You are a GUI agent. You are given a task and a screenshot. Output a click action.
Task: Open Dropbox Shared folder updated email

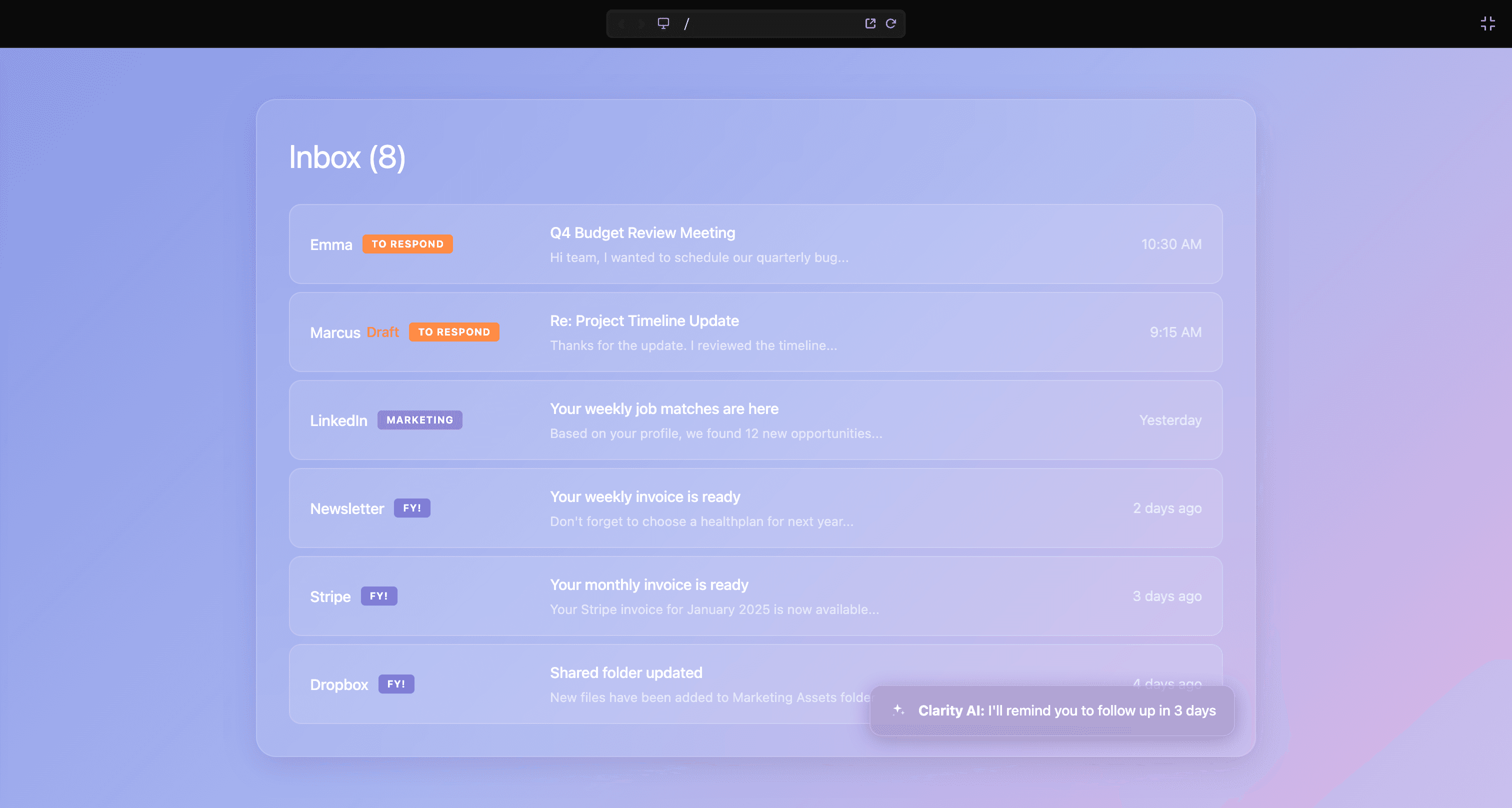(x=625, y=673)
